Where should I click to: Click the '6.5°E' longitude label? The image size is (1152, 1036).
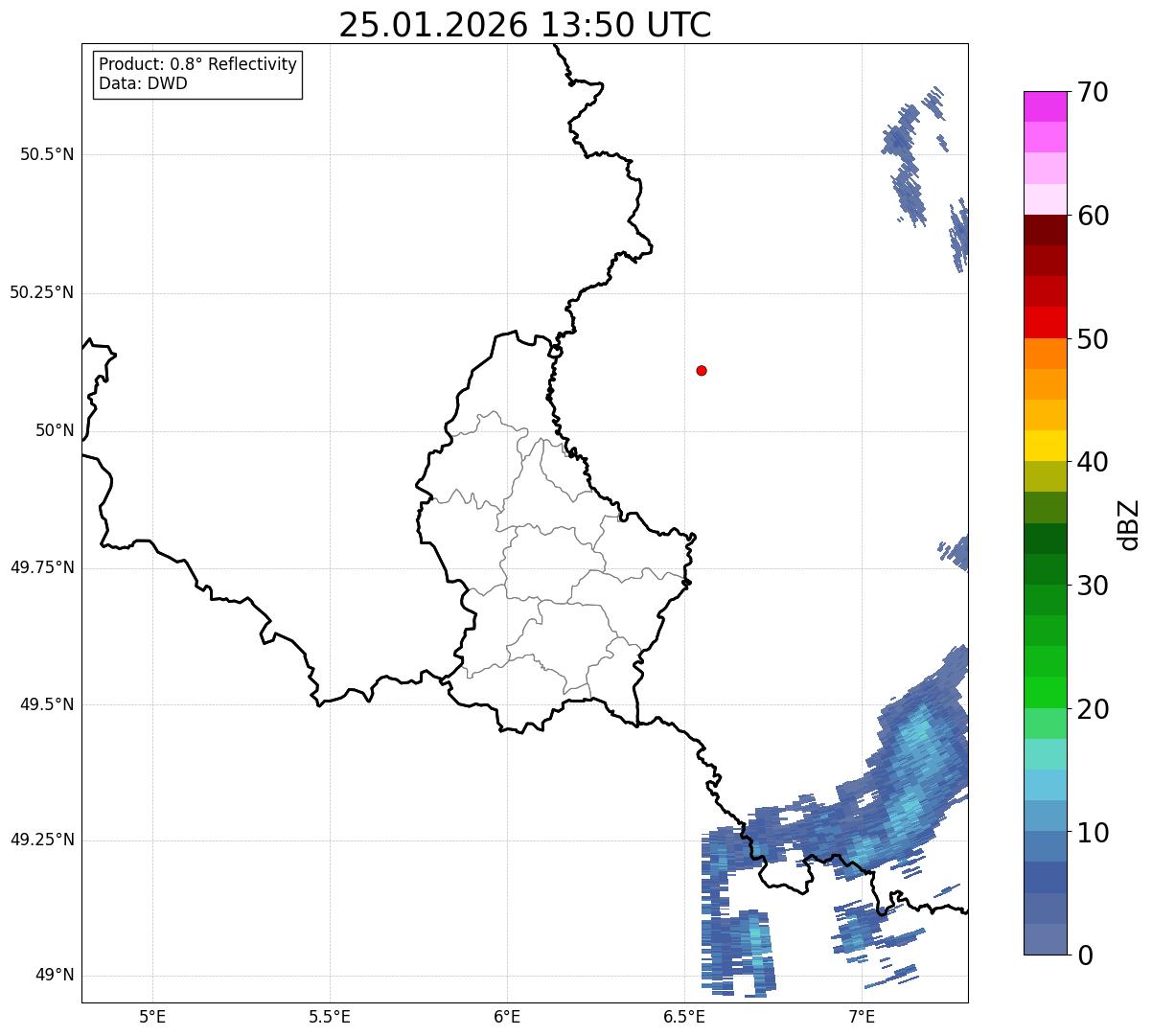click(684, 1016)
